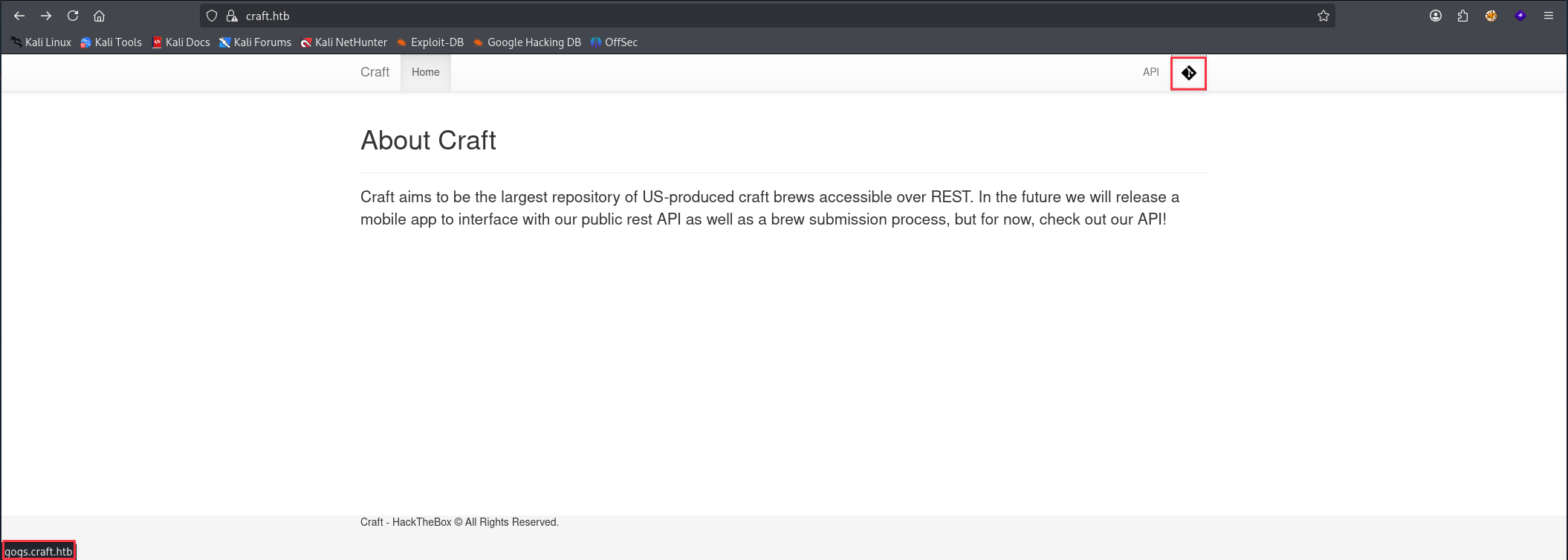The image size is (1568, 560).
Task: Open the Google Hacking DB bookmark
Action: coord(528,42)
